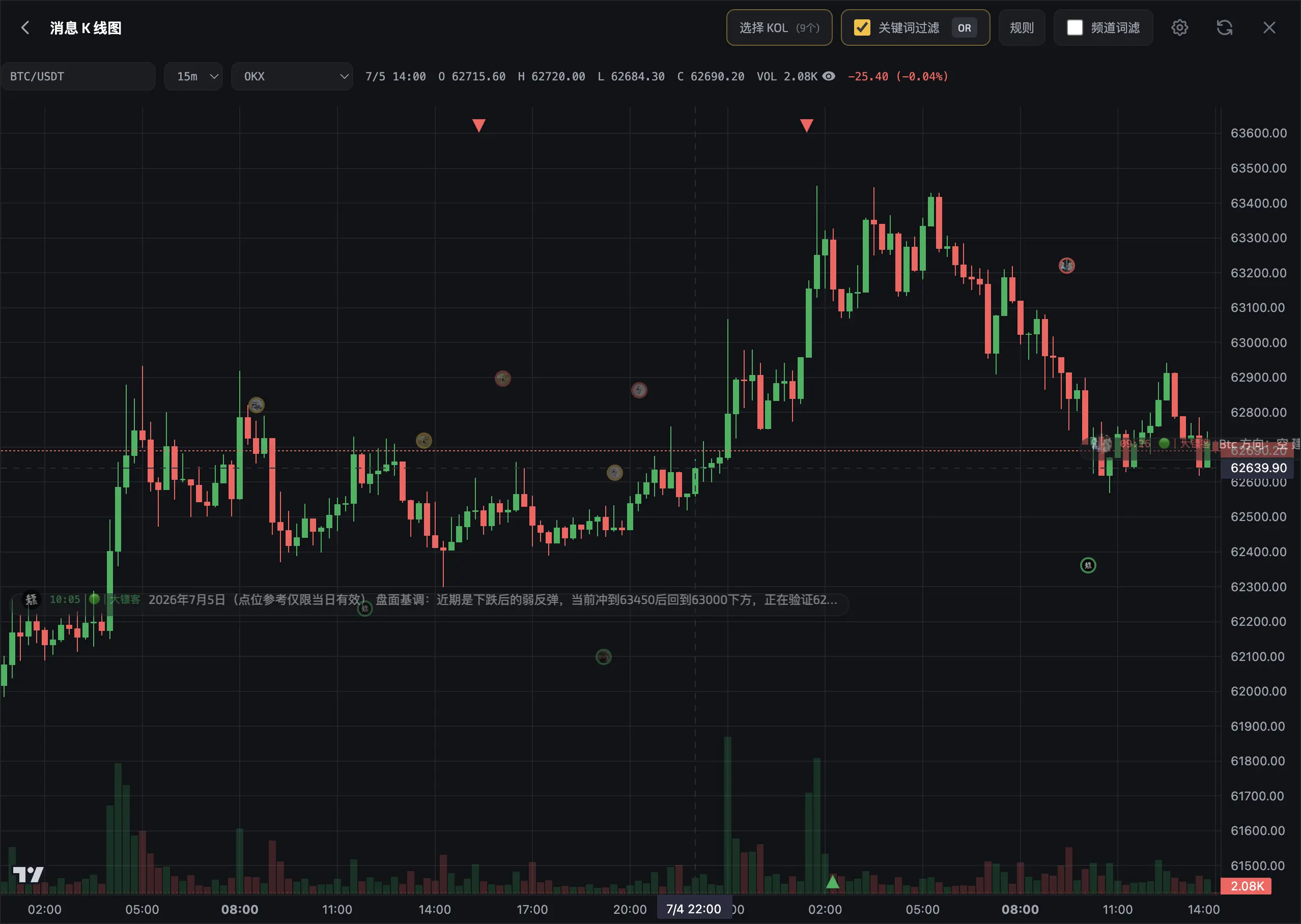Click the refresh icon in the top bar
The height and width of the screenshot is (924, 1301).
click(x=1224, y=27)
